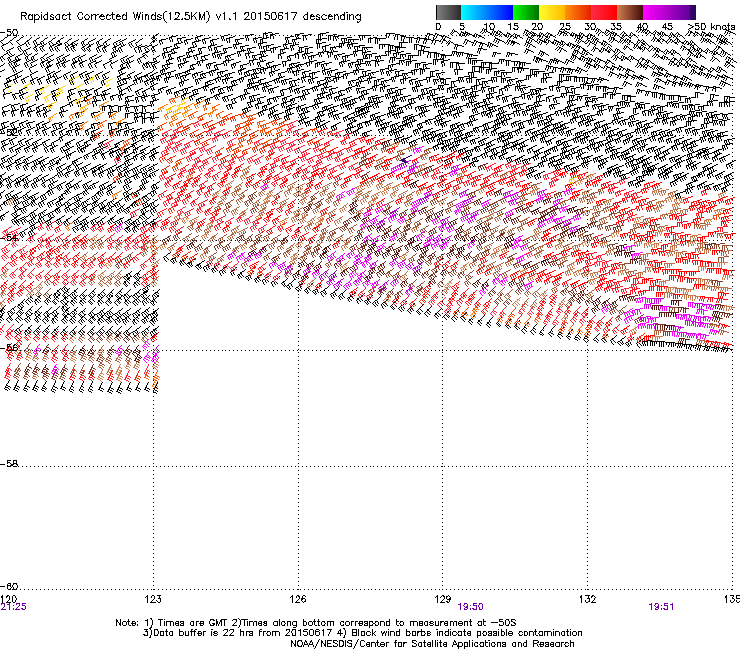Click the legend label '25'
The image size is (740, 650).
tap(565, 27)
